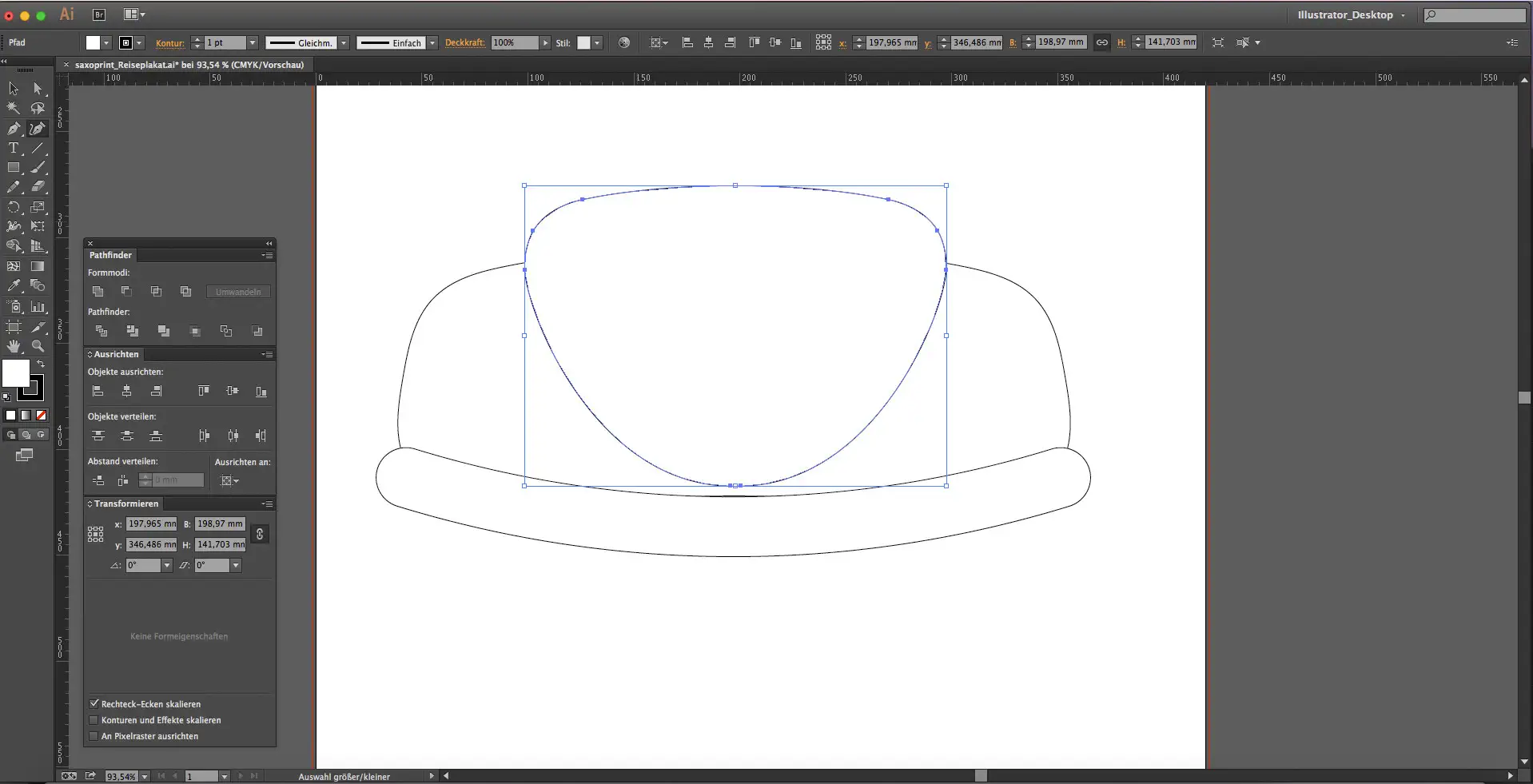Uncheck Rechteck-Ecken skalieren

(94, 704)
